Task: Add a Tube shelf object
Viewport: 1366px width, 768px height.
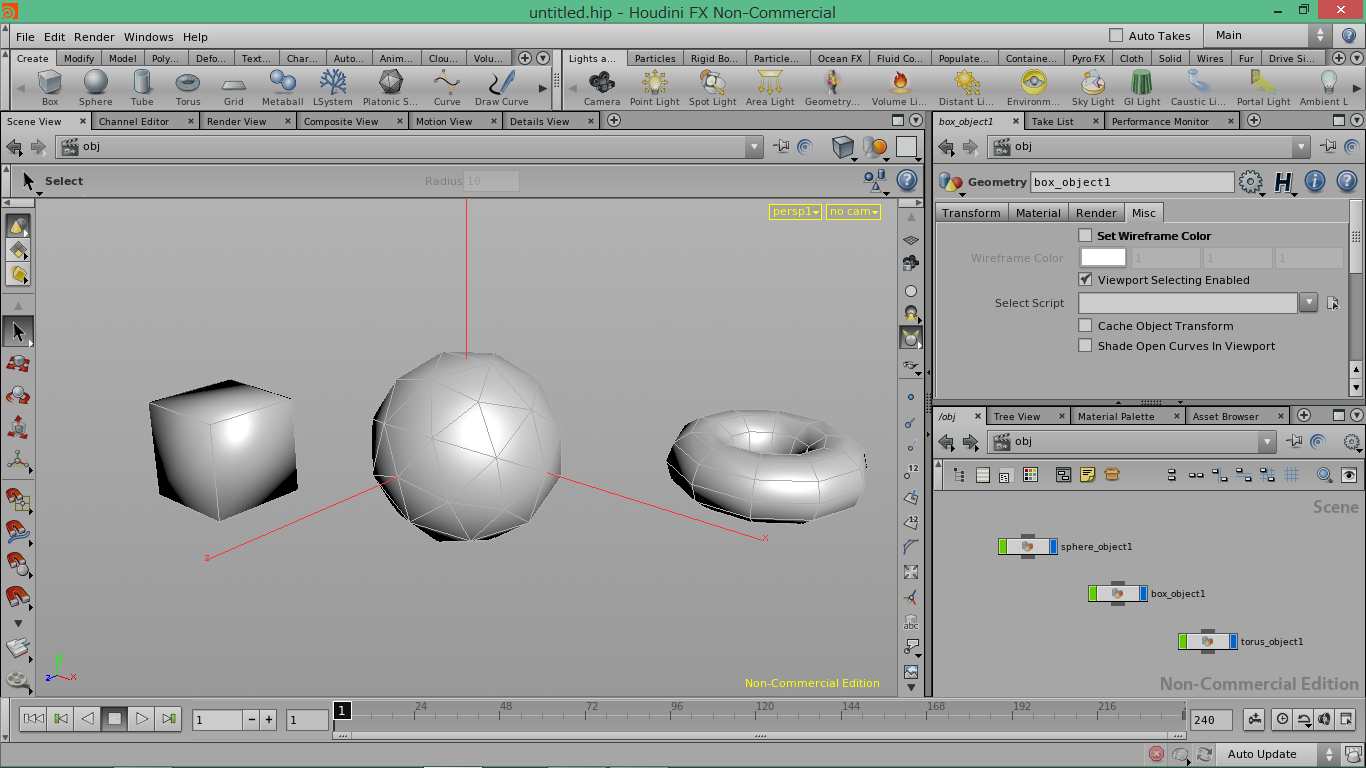Action: point(142,87)
